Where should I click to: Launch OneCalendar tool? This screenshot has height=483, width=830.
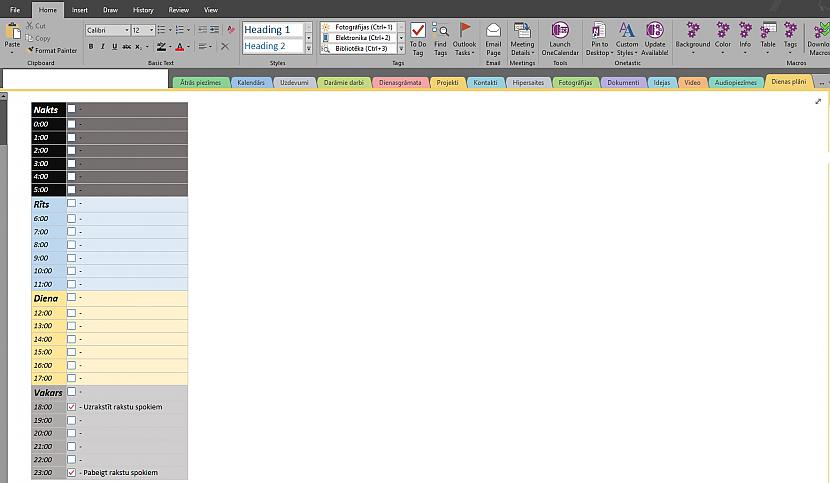point(560,39)
